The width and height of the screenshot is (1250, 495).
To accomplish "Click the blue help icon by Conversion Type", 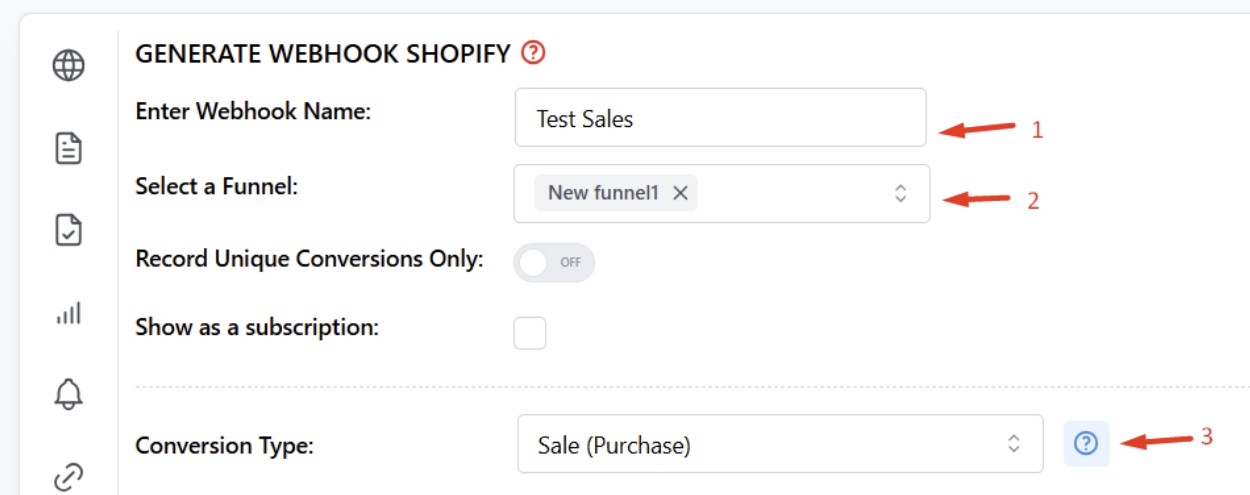I will tap(1086, 443).
